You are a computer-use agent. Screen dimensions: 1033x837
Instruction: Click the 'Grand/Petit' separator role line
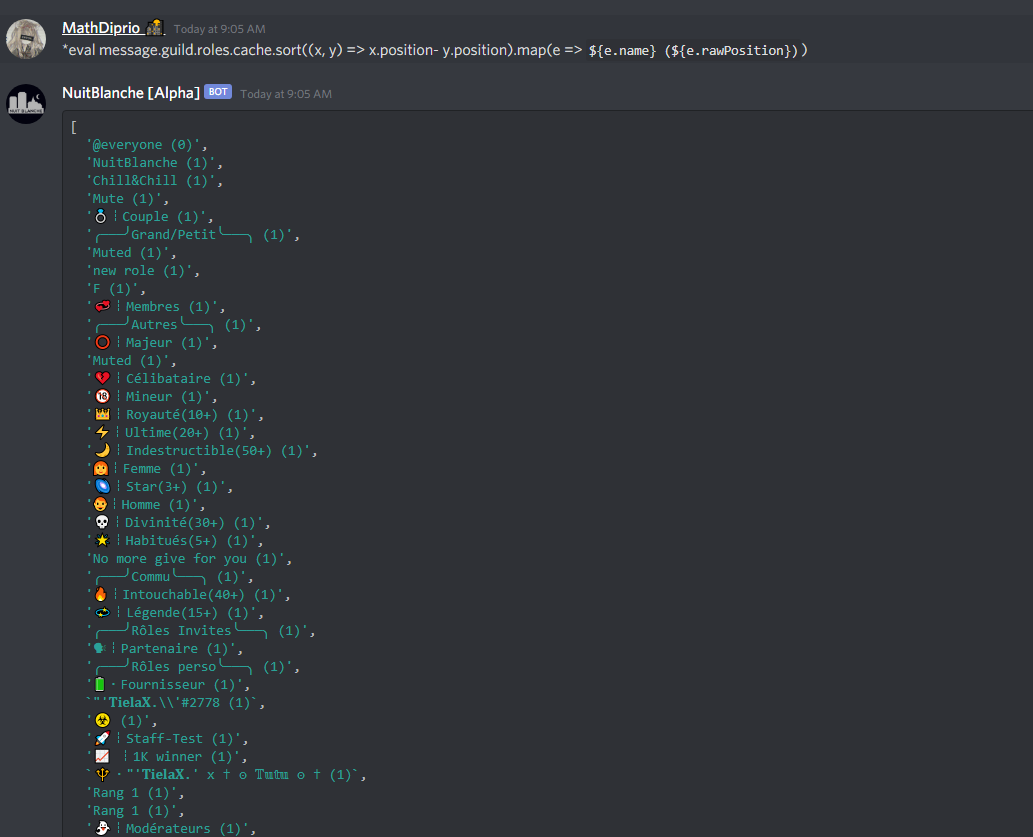pyautogui.click(x=193, y=235)
